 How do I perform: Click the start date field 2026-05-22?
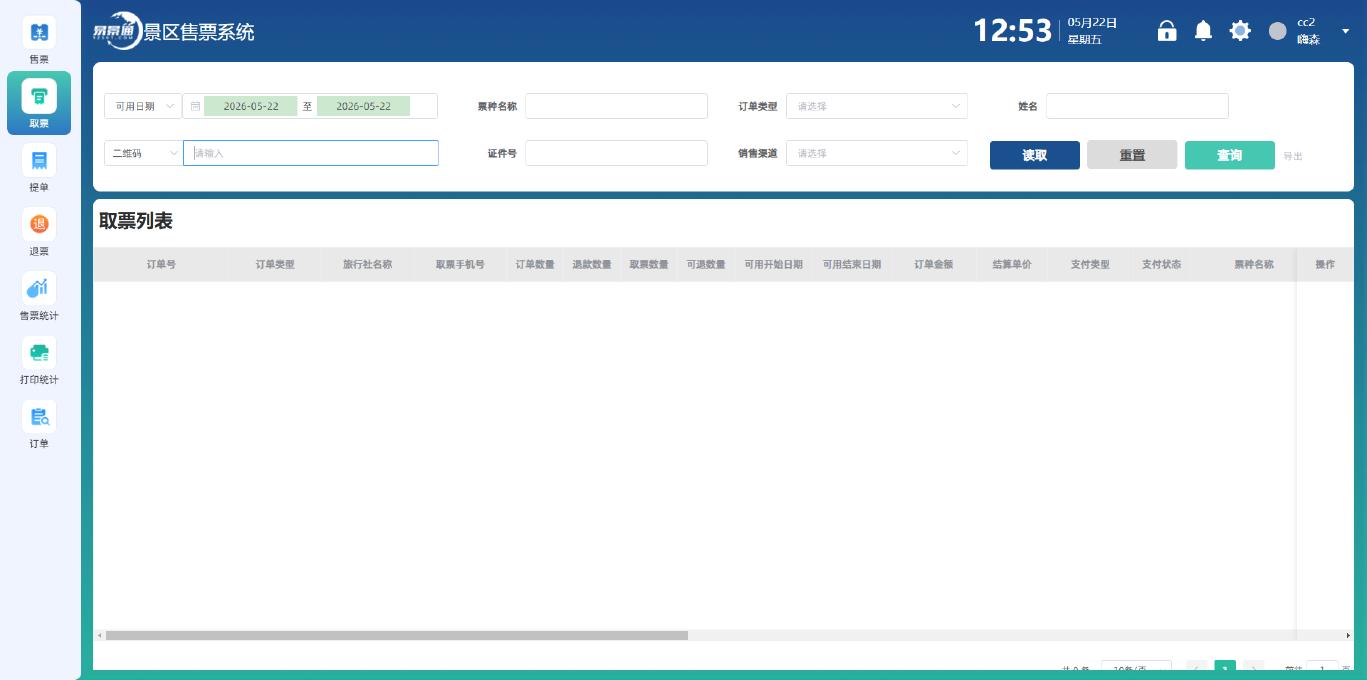[x=250, y=106]
